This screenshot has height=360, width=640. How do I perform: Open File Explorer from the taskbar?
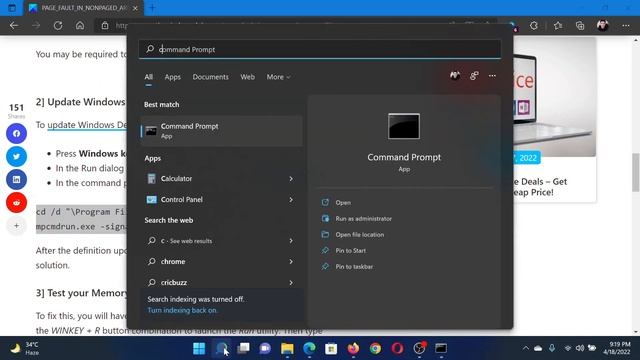click(x=287, y=348)
